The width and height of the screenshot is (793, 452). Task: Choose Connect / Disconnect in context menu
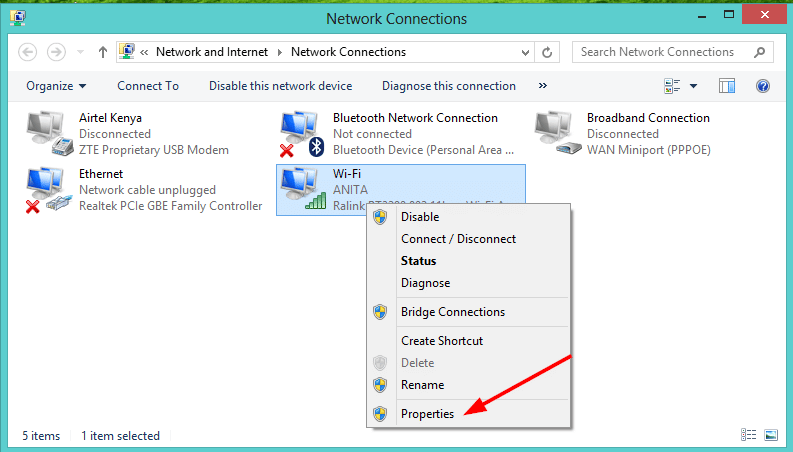pyautogui.click(x=469, y=239)
